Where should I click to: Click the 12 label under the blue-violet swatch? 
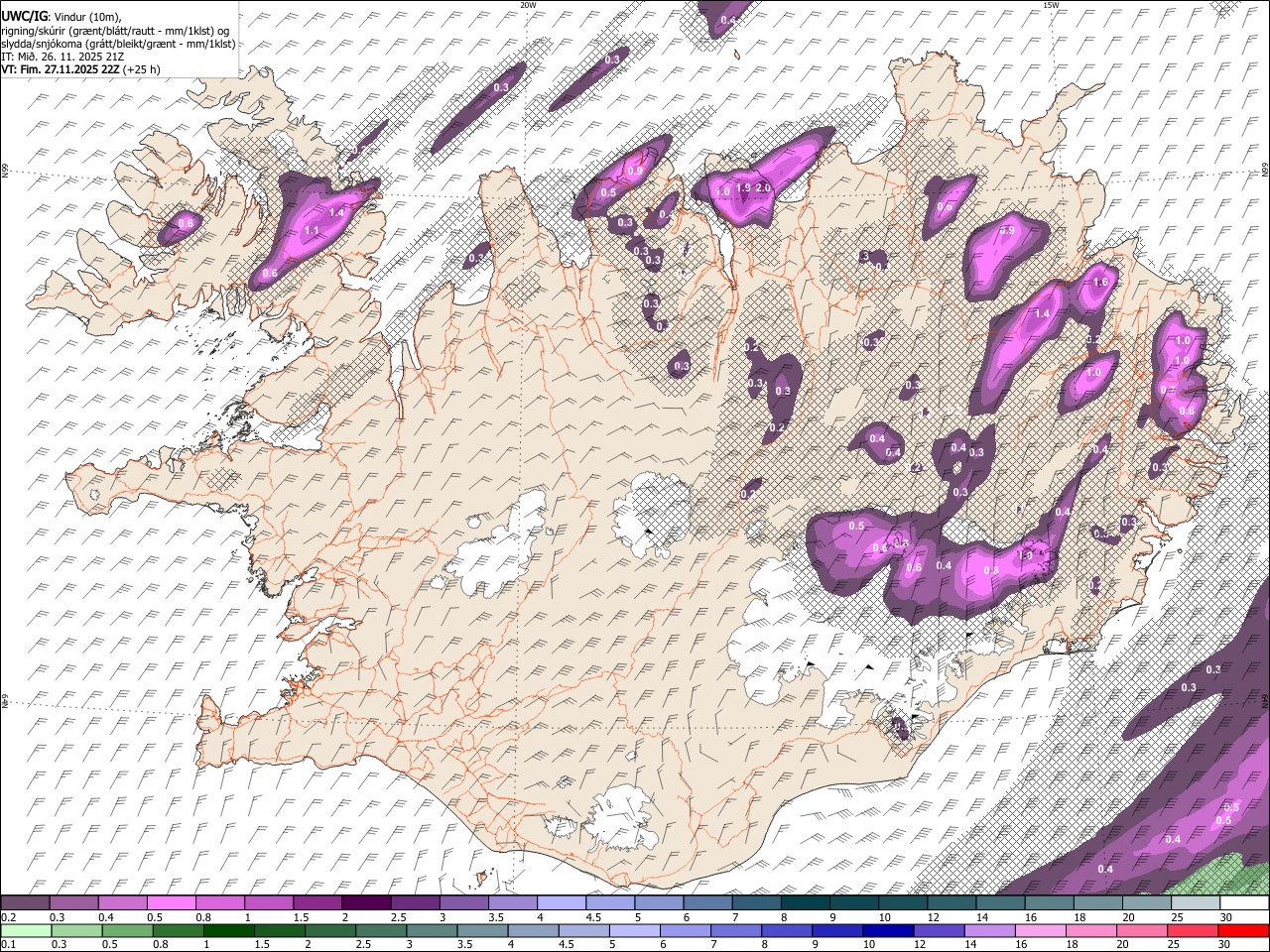coord(922,944)
